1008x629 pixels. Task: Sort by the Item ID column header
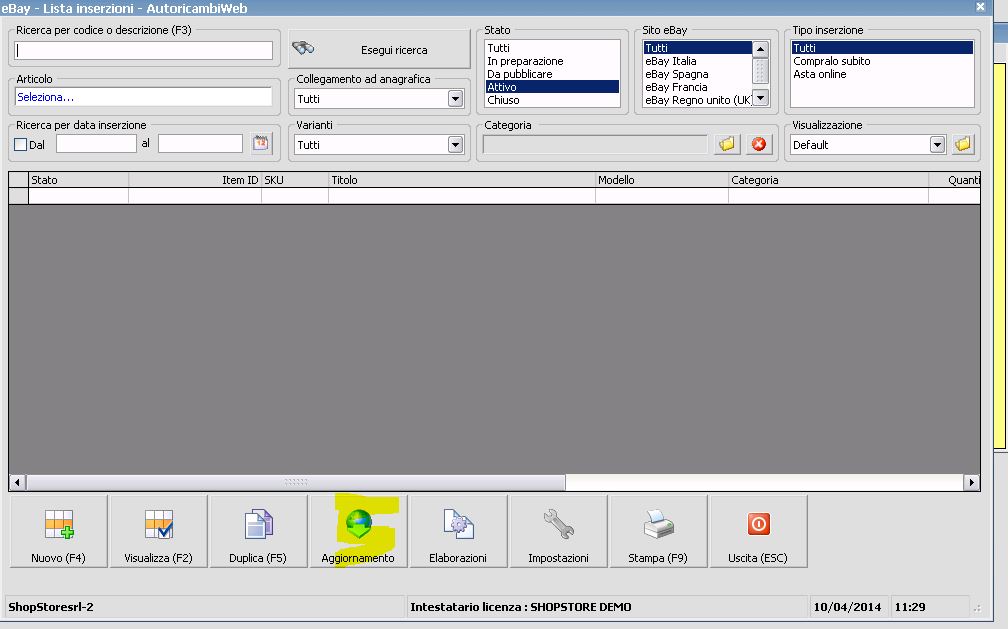coord(195,180)
